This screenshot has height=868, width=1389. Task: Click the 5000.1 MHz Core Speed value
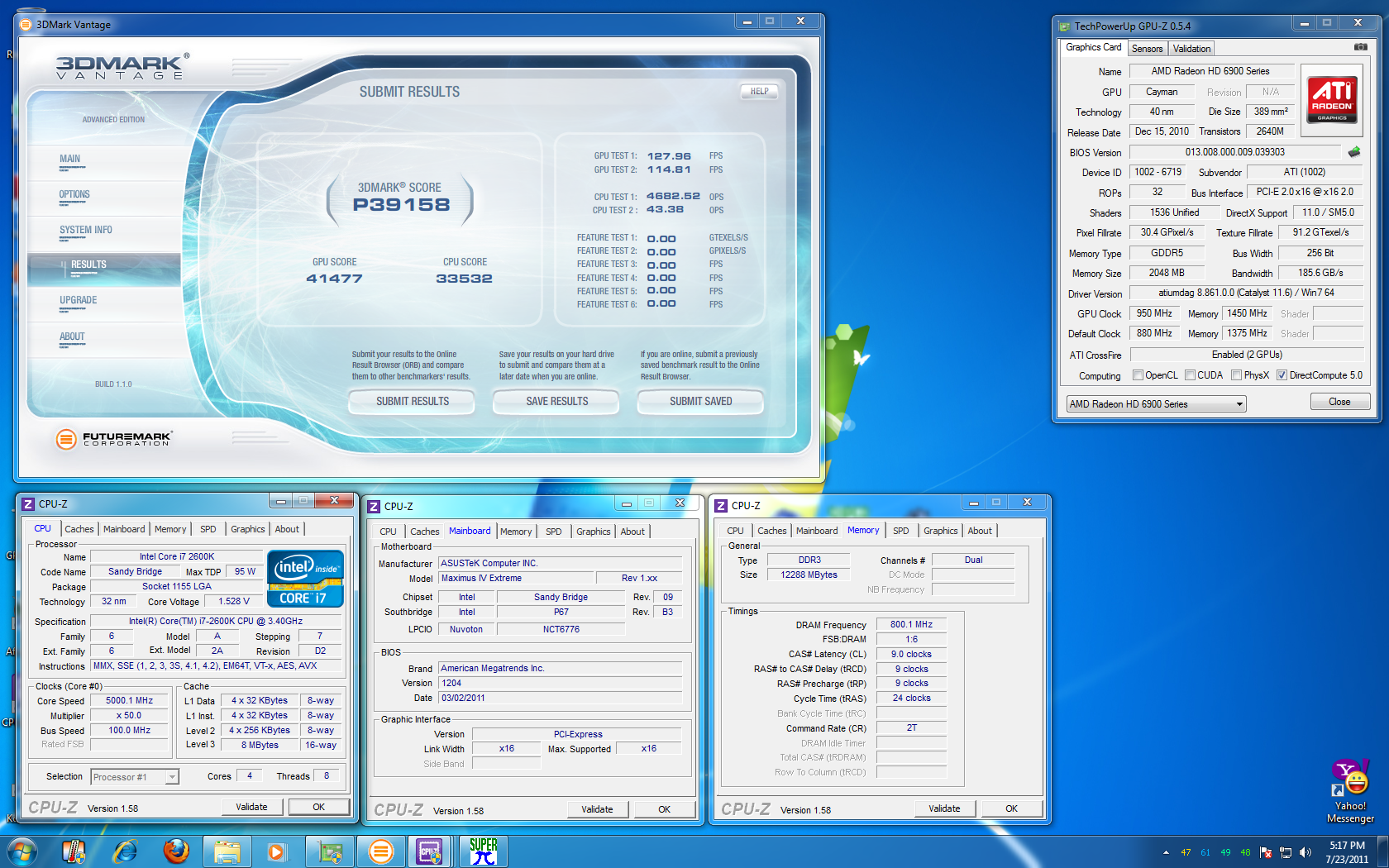pos(130,700)
